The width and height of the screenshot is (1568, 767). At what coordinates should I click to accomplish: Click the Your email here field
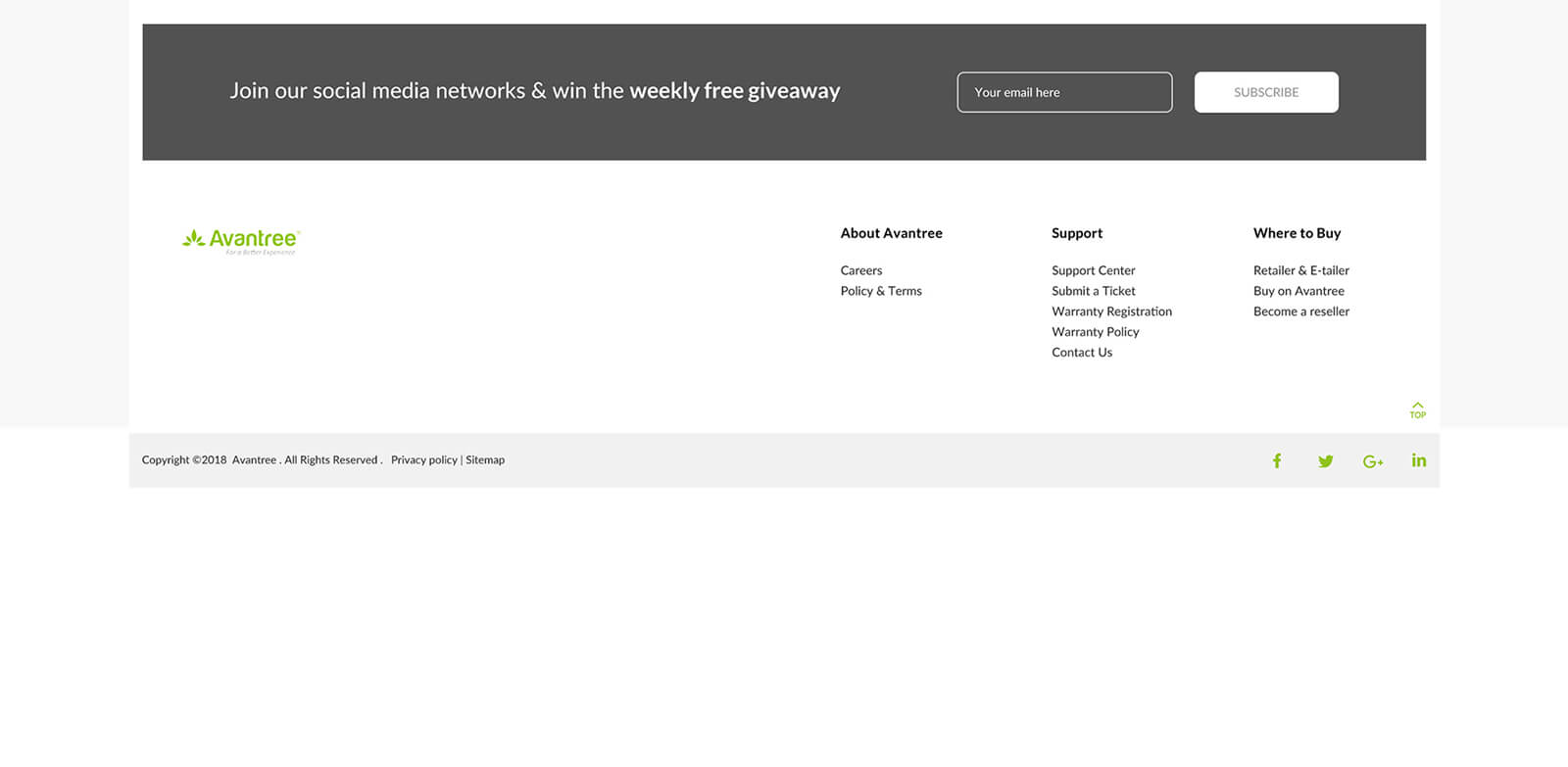pos(1064,92)
